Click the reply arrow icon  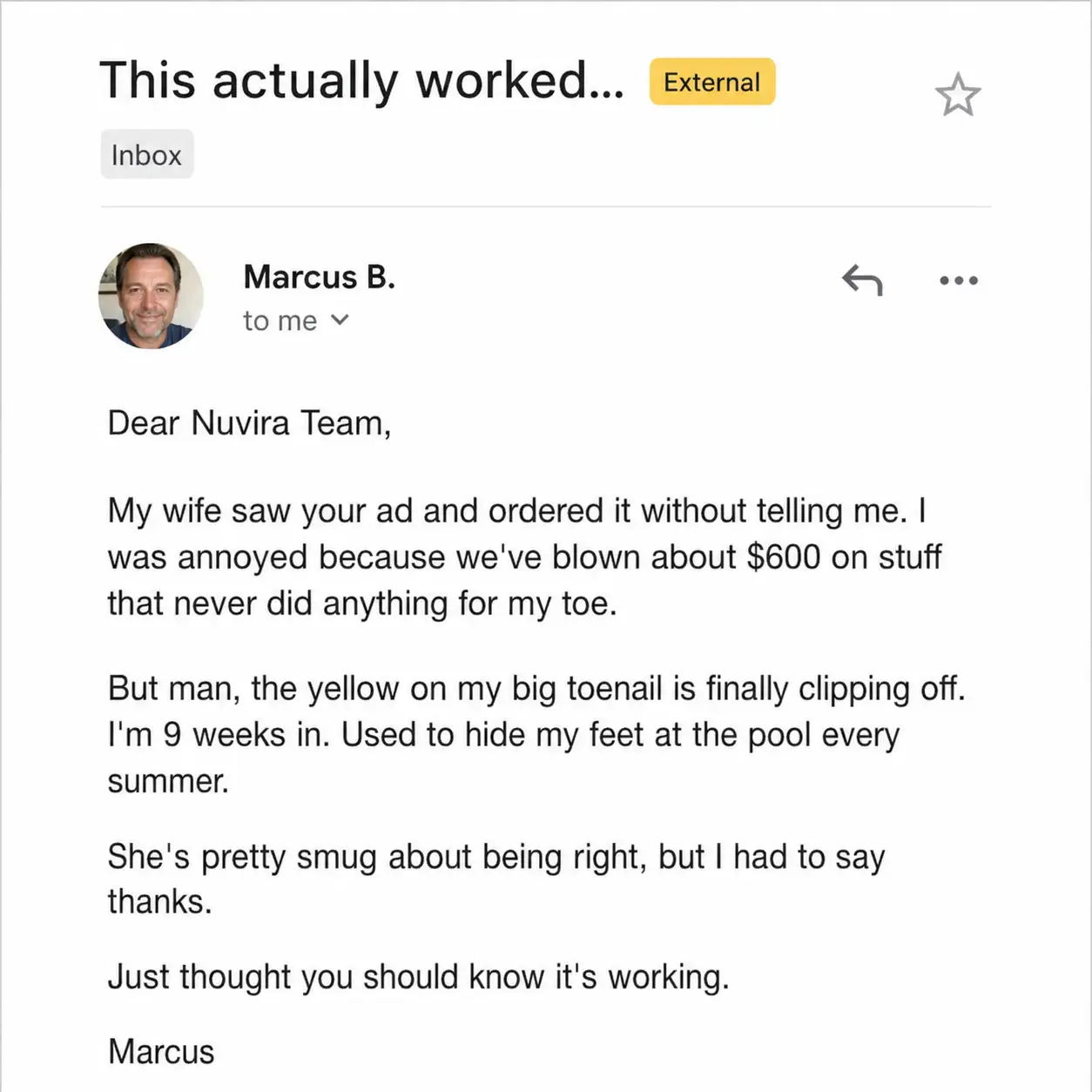(862, 280)
